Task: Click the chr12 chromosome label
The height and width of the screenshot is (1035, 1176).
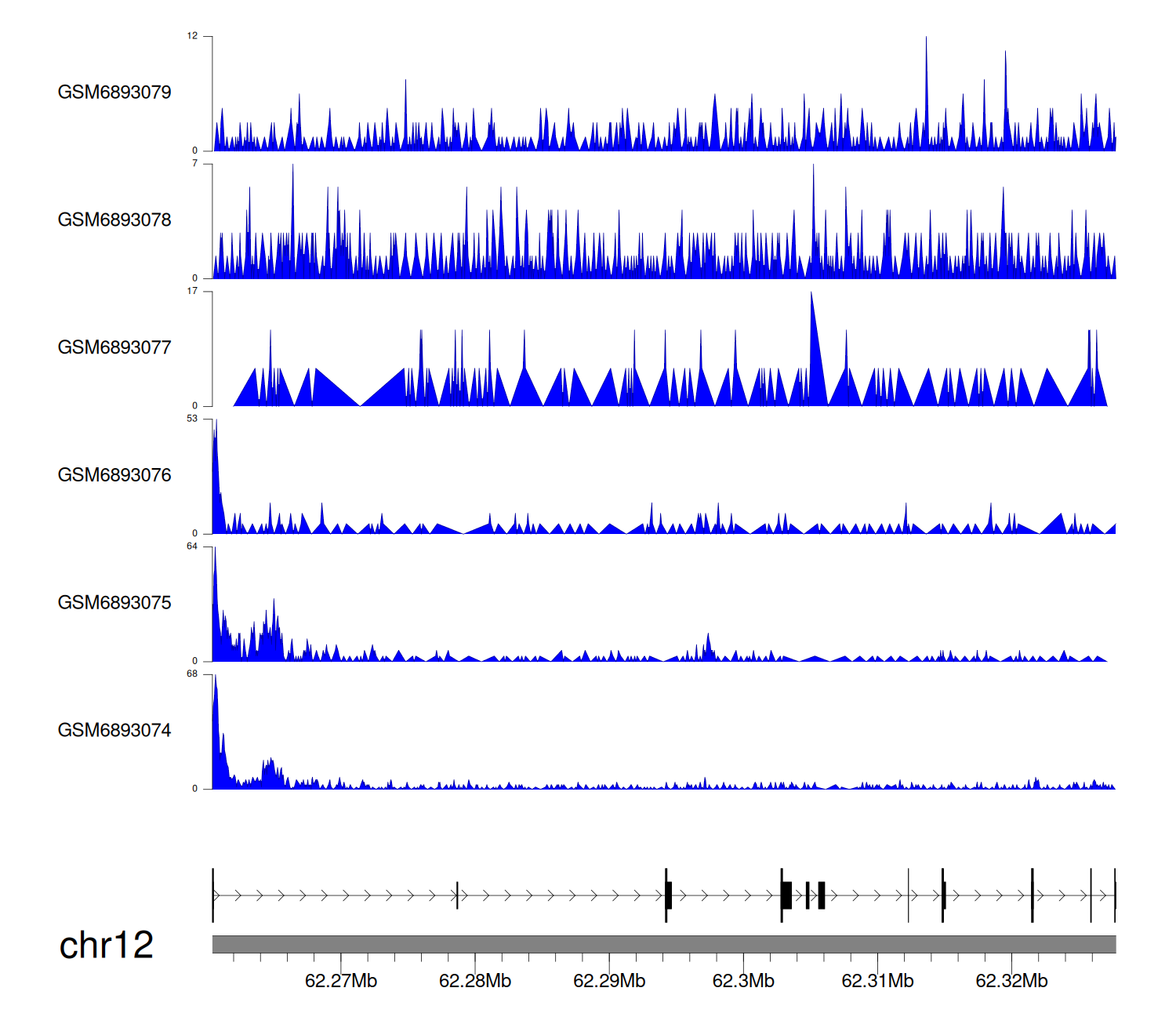Action: tap(106, 945)
